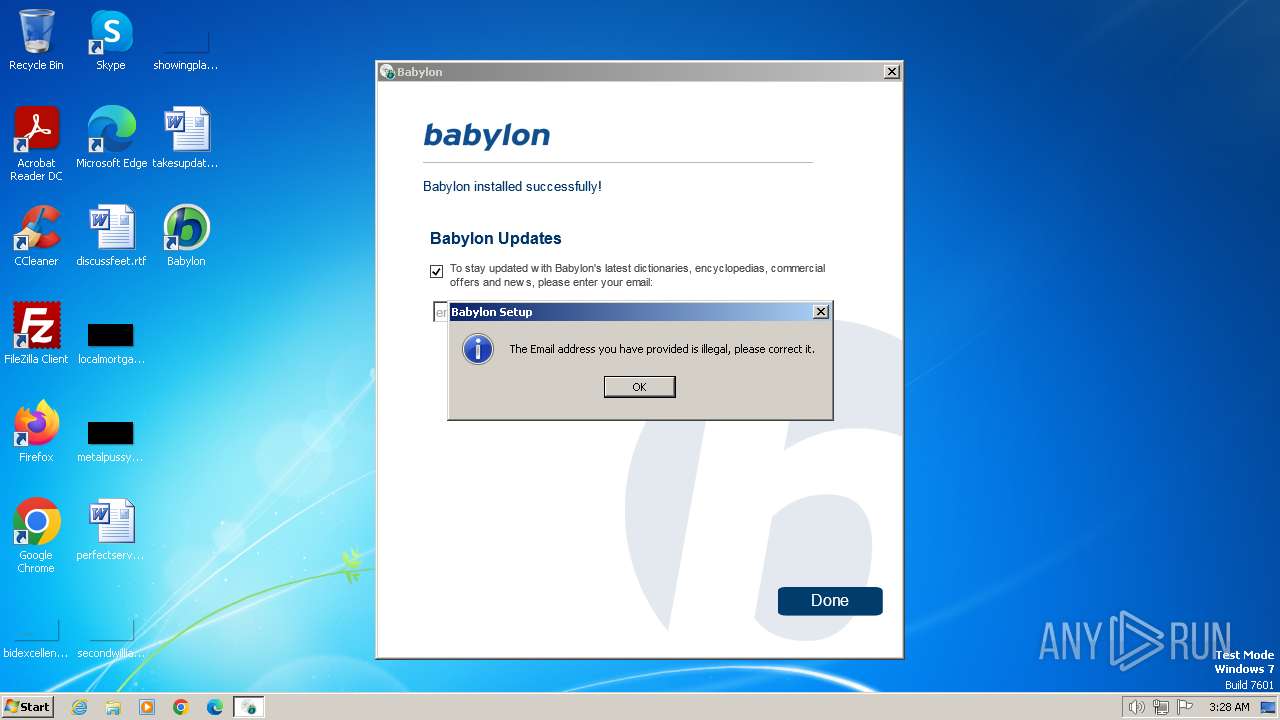The width and height of the screenshot is (1280, 720).
Task: Close the Babylon installer window
Action: click(x=892, y=72)
